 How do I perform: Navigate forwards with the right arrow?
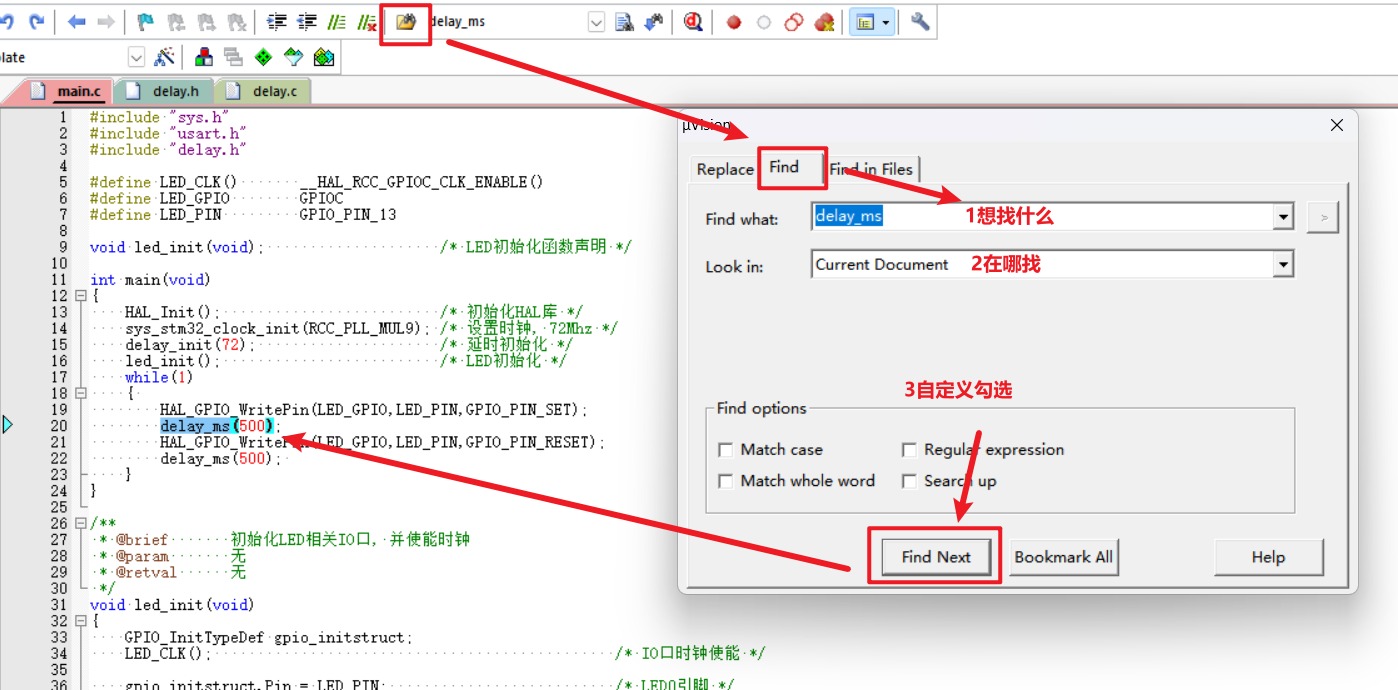pyautogui.click(x=105, y=21)
